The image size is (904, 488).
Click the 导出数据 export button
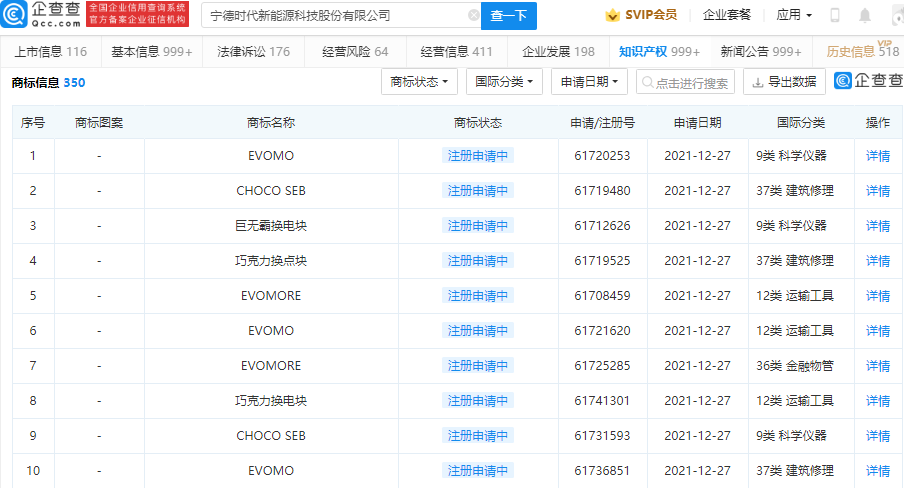pos(784,82)
